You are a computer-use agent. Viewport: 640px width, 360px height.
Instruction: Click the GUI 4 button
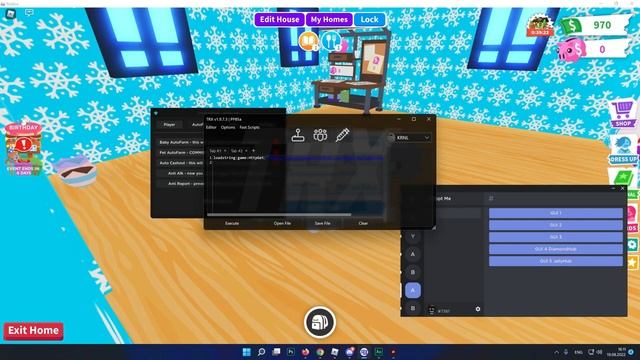click(556, 249)
